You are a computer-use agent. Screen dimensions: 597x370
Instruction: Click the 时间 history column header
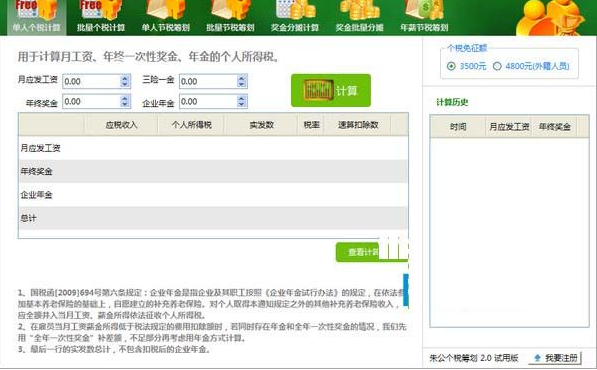[458, 126]
